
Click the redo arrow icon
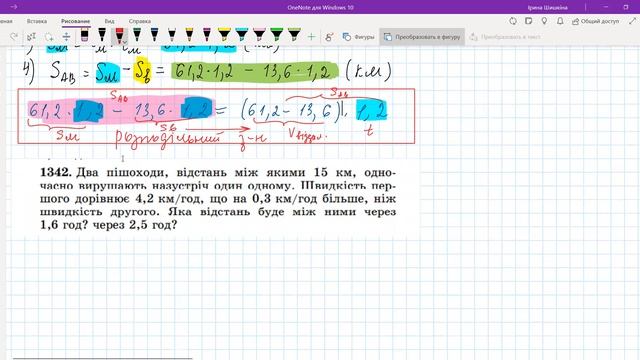tap(14, 37)
